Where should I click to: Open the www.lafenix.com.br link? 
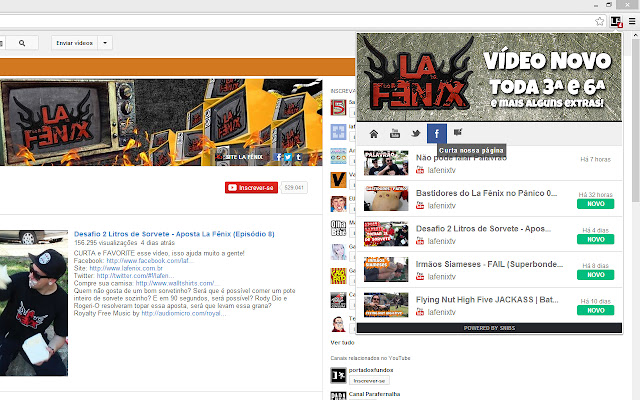126,268
